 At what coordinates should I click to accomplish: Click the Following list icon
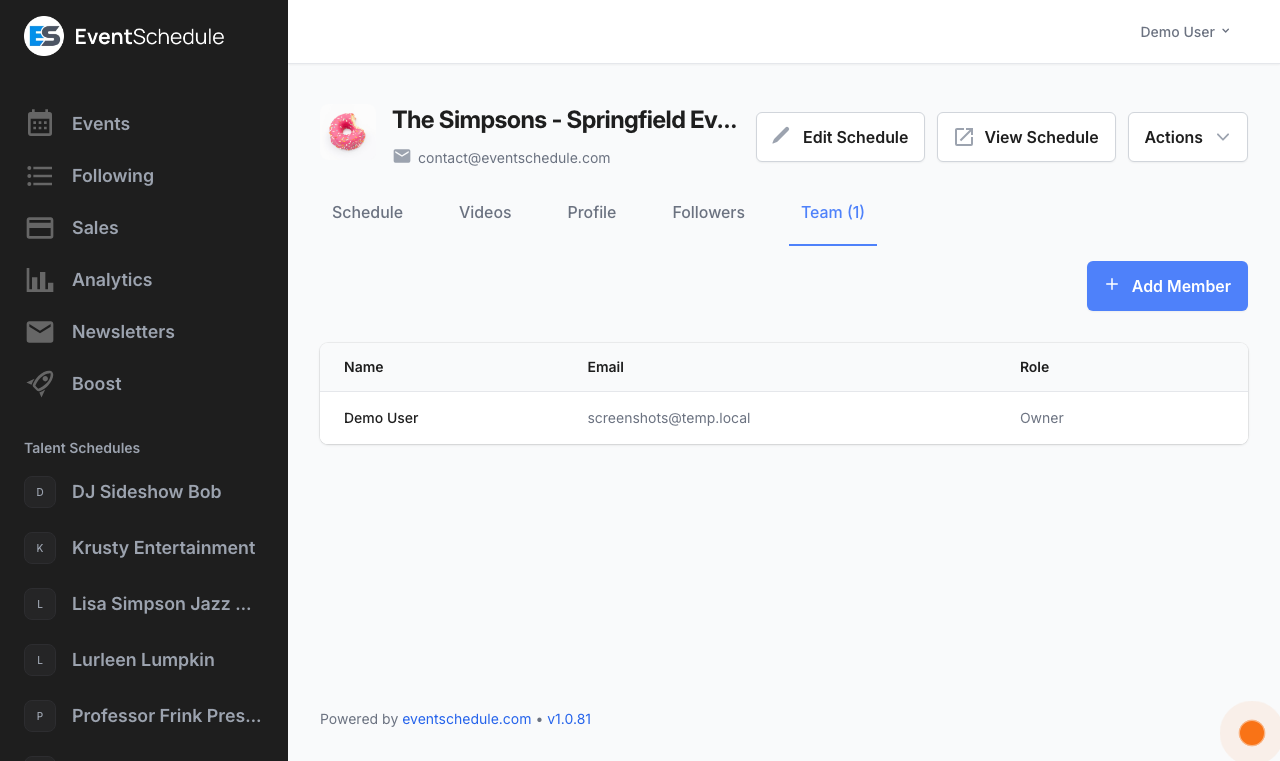tap(40, 176)
